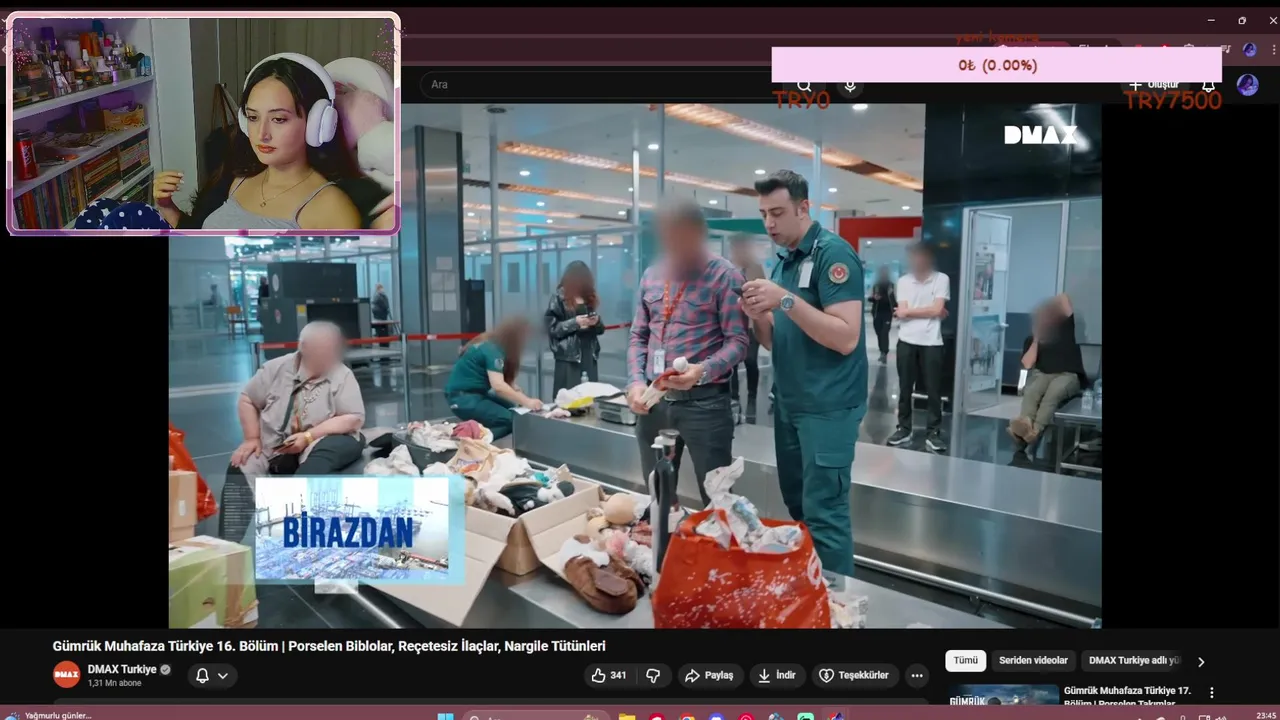Click the video player to pause
The image size is (1280, 720).
(x=635, y=365)
